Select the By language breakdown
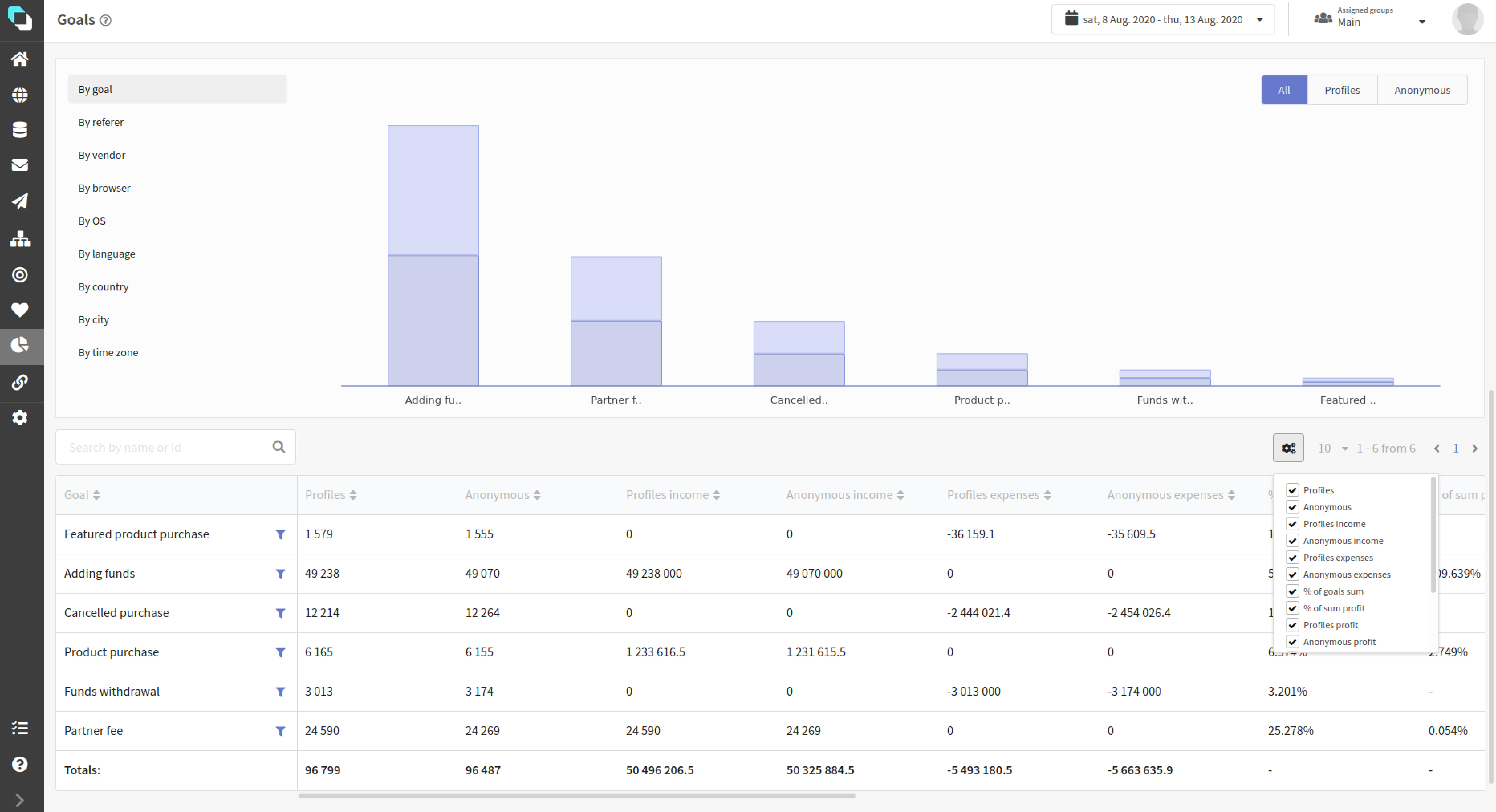 pos(177,254)
